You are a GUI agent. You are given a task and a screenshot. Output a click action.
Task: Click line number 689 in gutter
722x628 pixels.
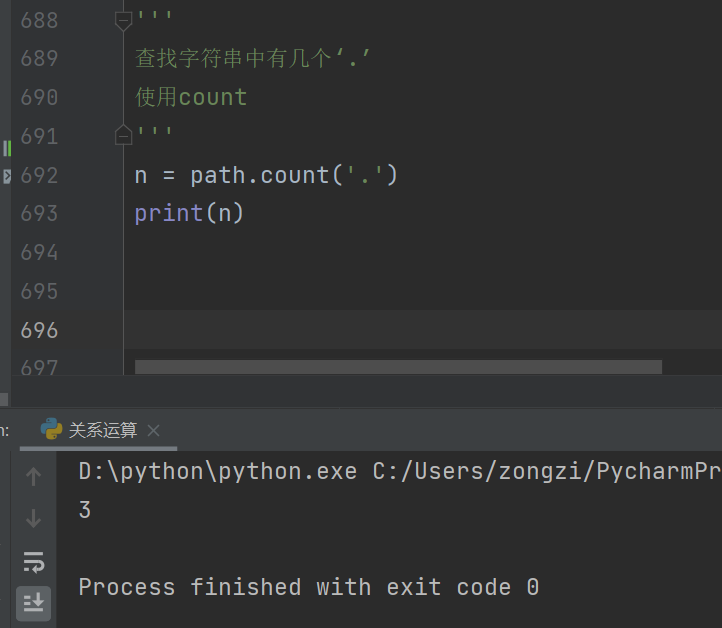(x=39, y=58)
